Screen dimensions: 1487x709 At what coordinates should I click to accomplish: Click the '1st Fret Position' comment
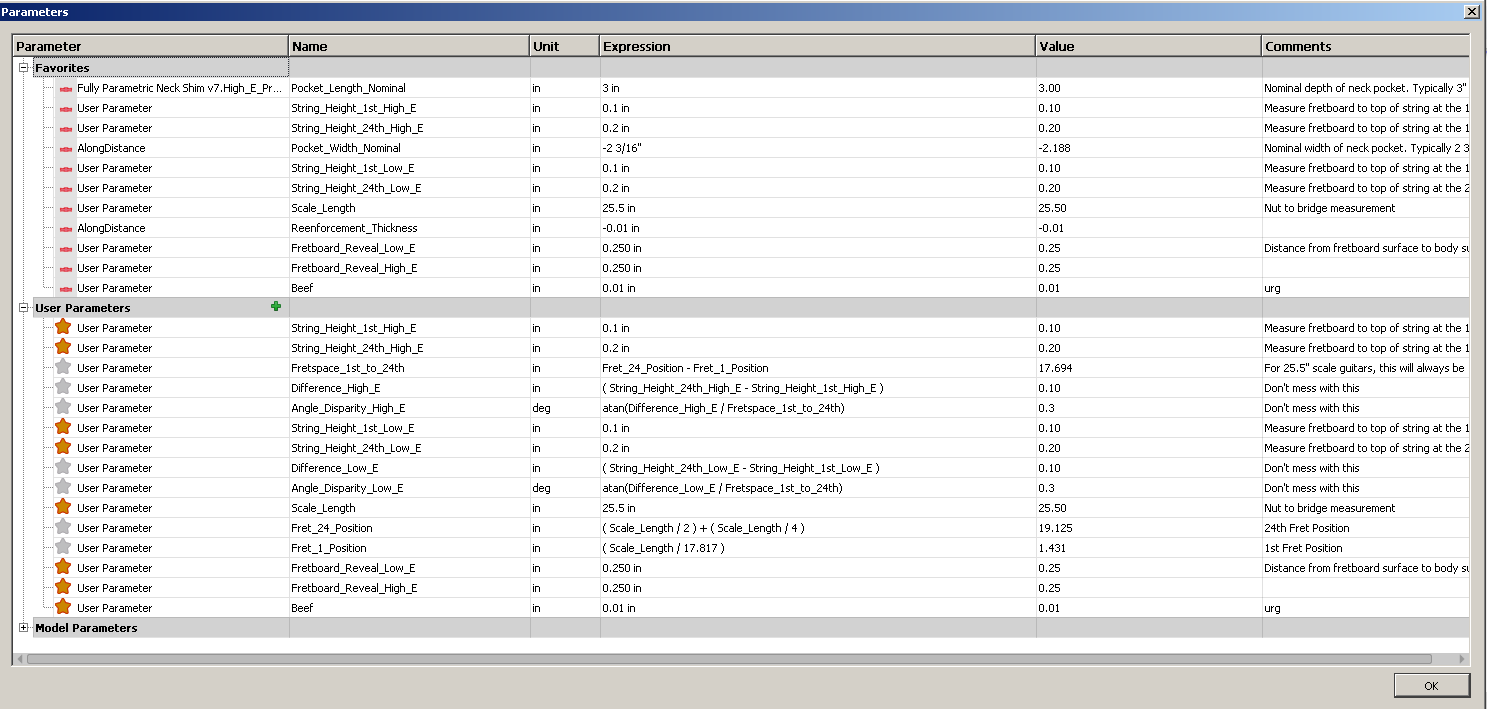coord(1303,548)
